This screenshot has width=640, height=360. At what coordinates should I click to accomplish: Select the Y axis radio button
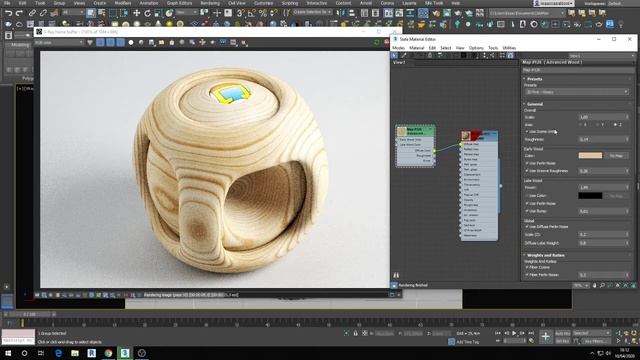pos(598,124)
